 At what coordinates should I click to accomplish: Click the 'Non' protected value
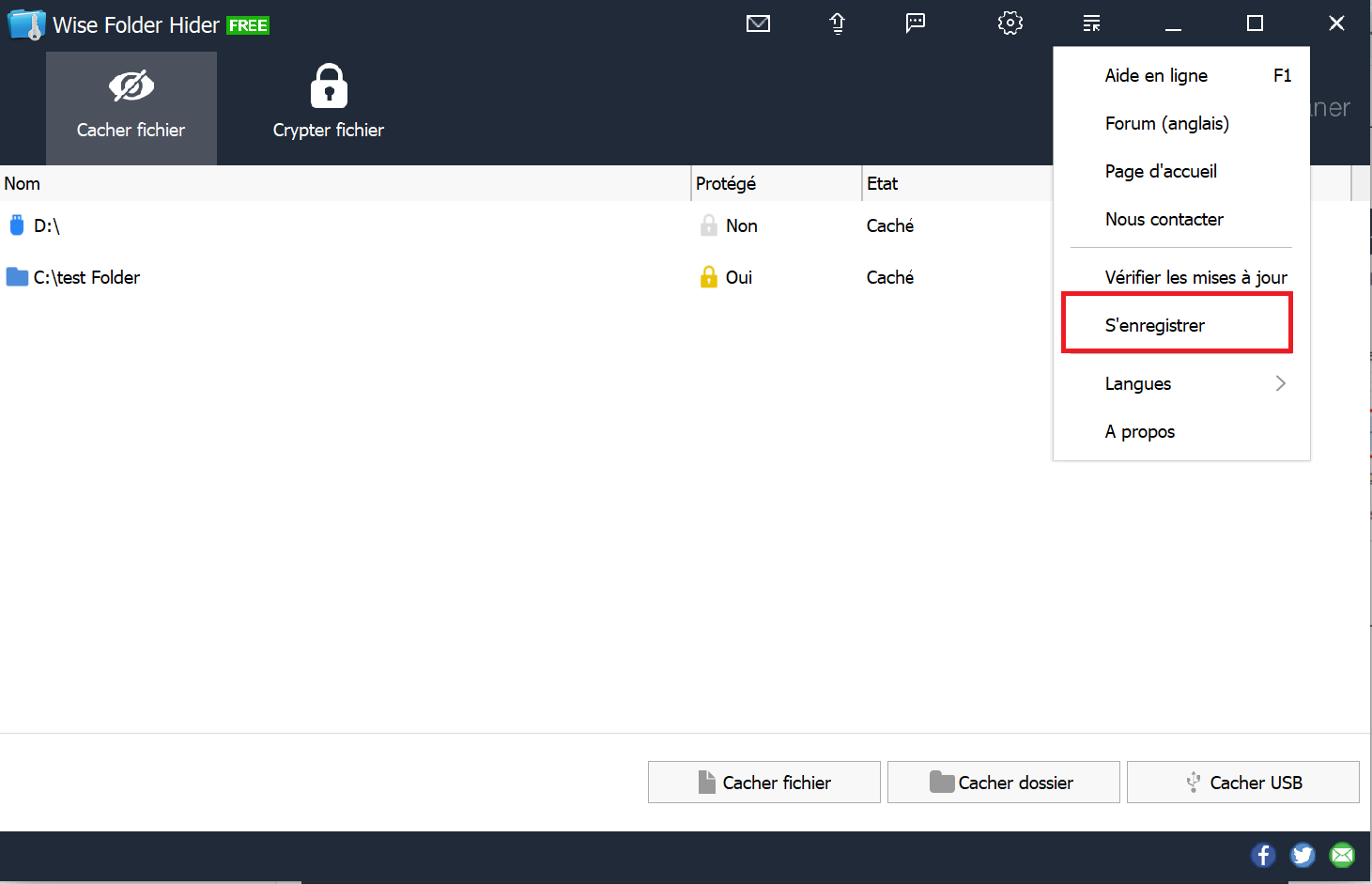(x=742, y=225)
